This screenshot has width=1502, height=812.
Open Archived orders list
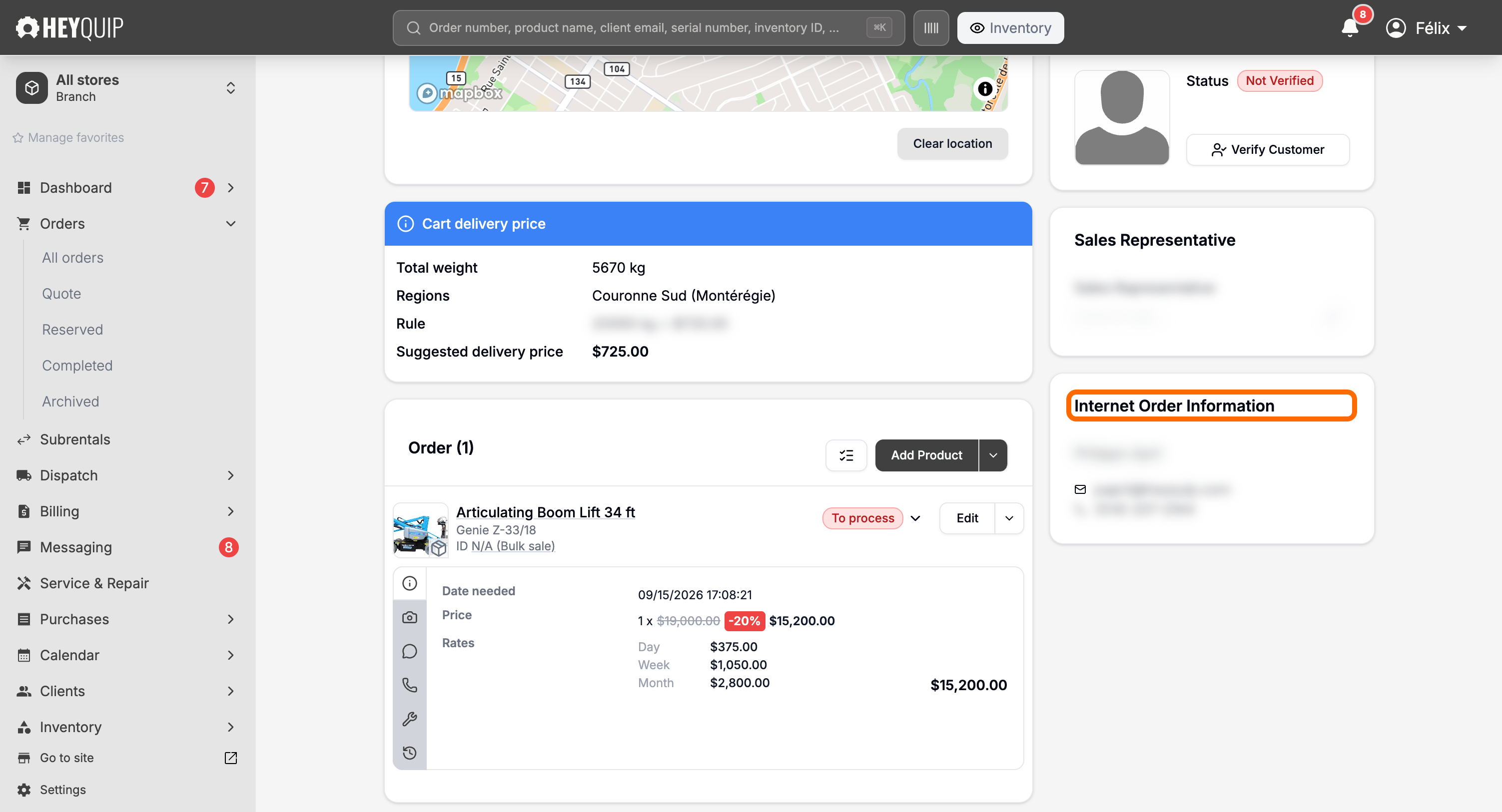click(x=70, y=401)
